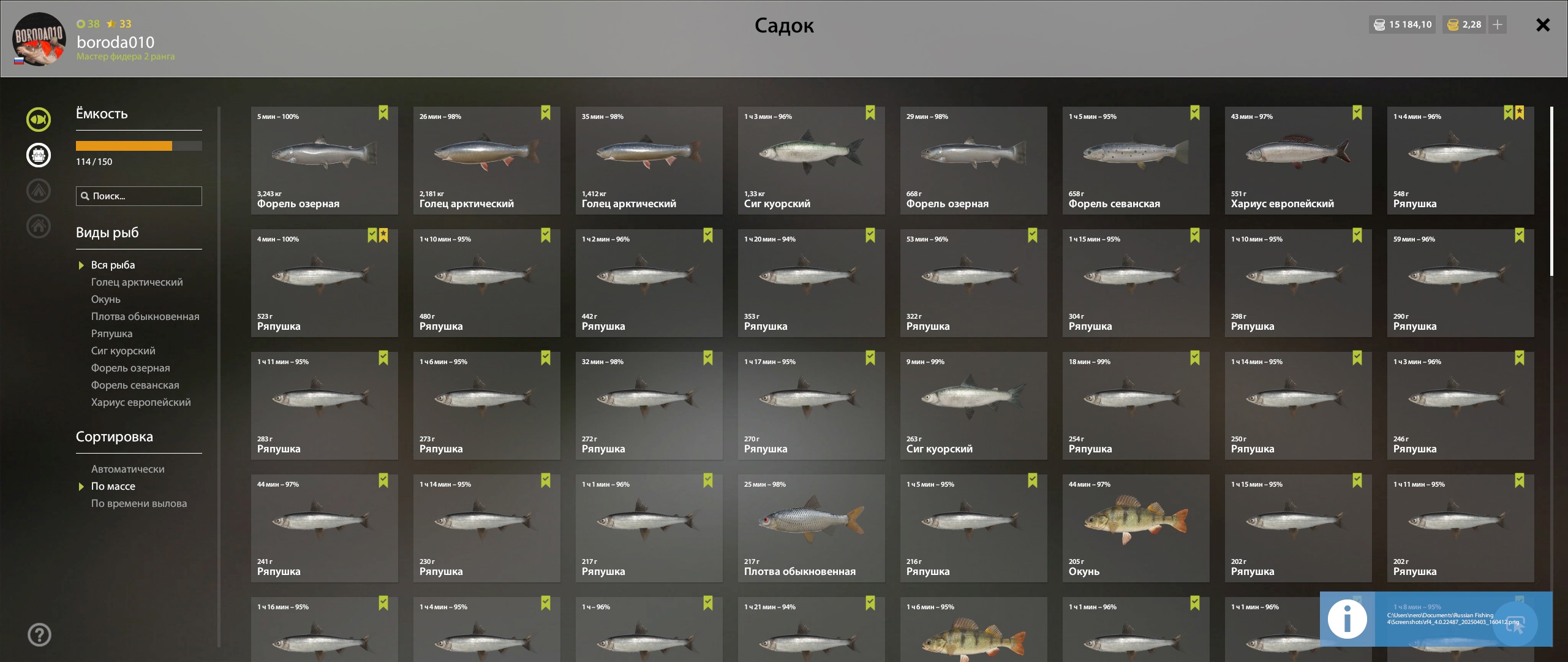Click the Поиск search field
1568x662 pixels.
[139, 196]
